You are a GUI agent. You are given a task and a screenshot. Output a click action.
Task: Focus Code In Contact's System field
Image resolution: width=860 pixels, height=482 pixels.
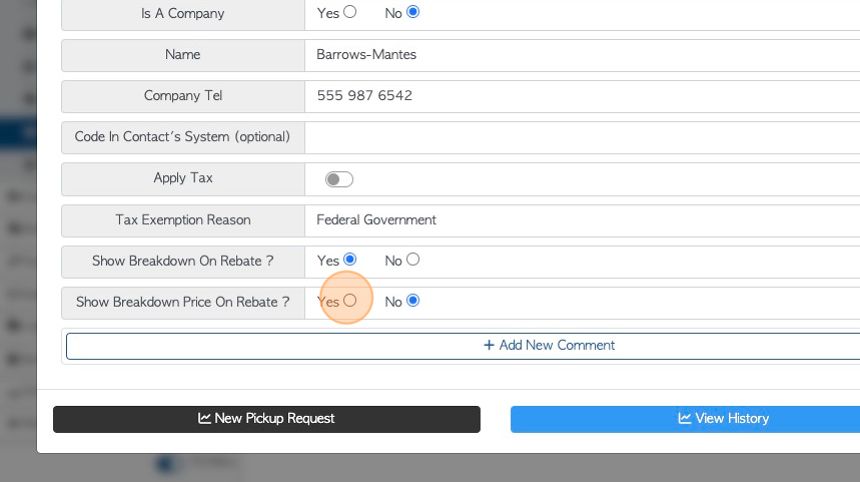(582, 137)
